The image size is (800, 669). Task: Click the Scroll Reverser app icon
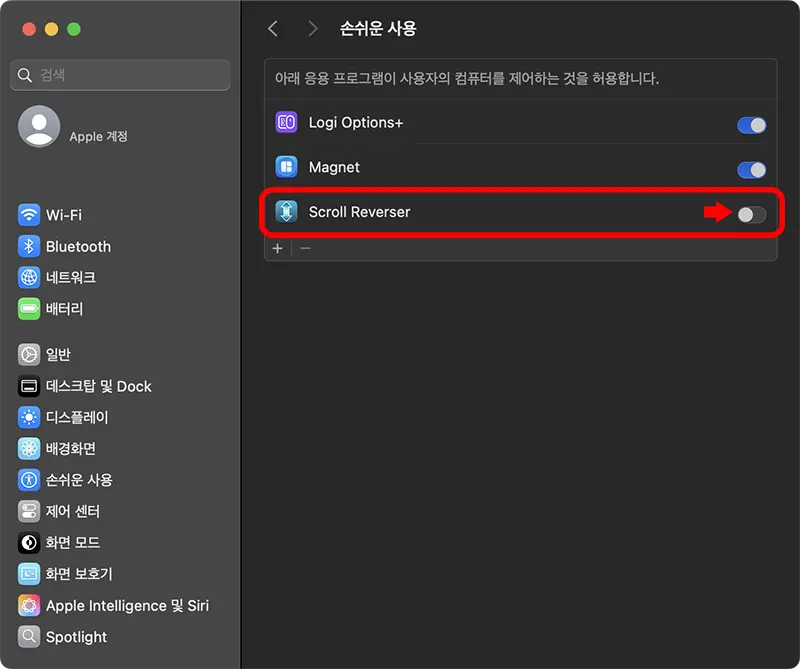288,212
